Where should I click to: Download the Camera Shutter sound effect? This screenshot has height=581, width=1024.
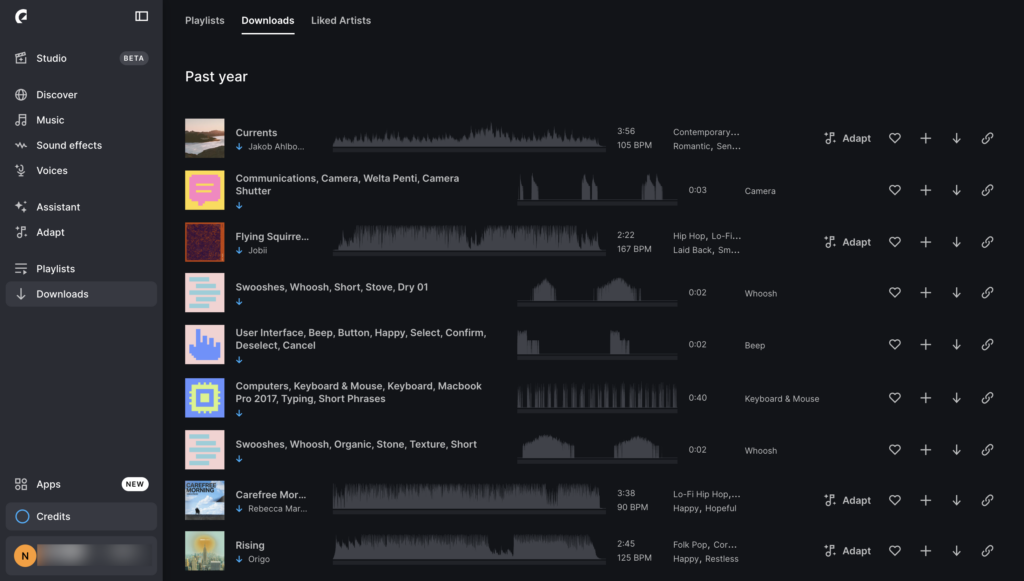point(956,190)
